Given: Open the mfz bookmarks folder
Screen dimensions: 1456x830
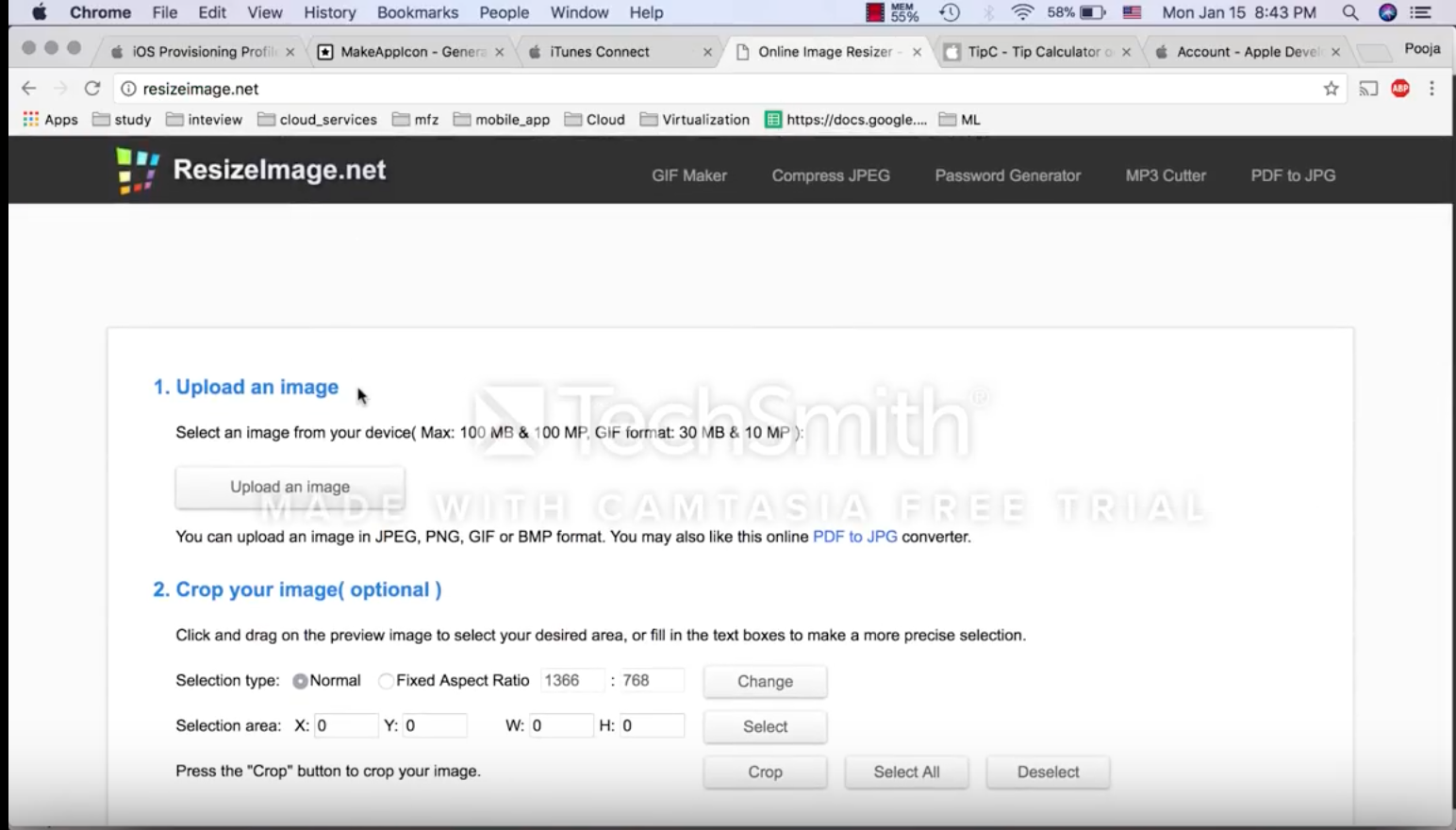Looking at the screenshot, I should (x=416, y=120).
